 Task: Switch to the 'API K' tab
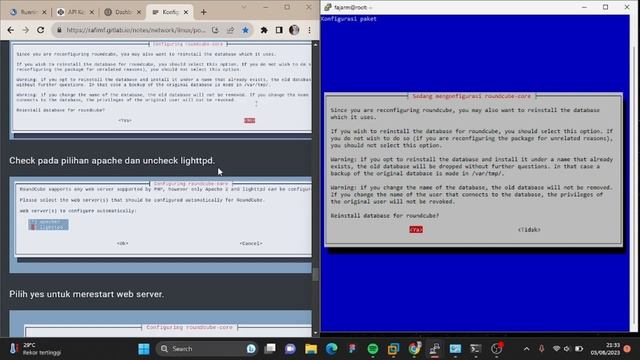click(x=76, y=12)
